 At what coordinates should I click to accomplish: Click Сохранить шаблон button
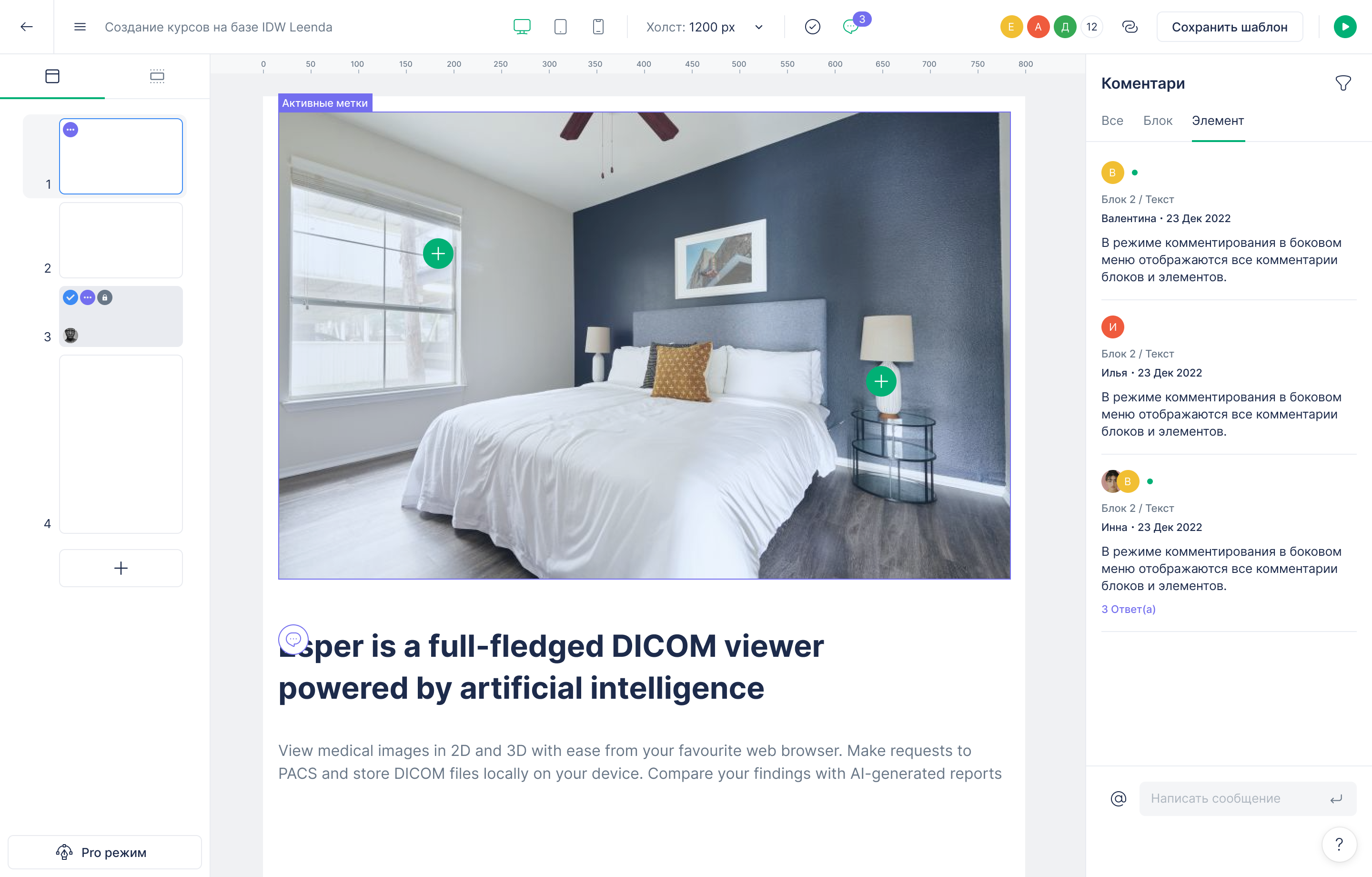click(1230, 27)
